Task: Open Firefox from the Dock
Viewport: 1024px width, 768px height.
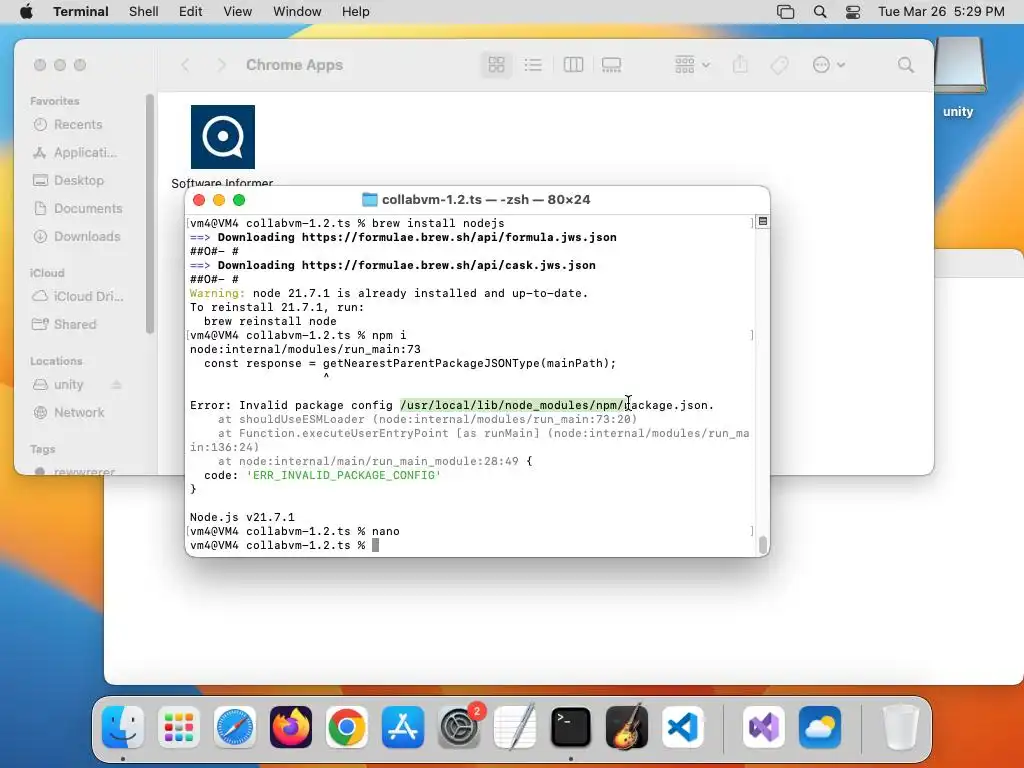Action: 291,727
